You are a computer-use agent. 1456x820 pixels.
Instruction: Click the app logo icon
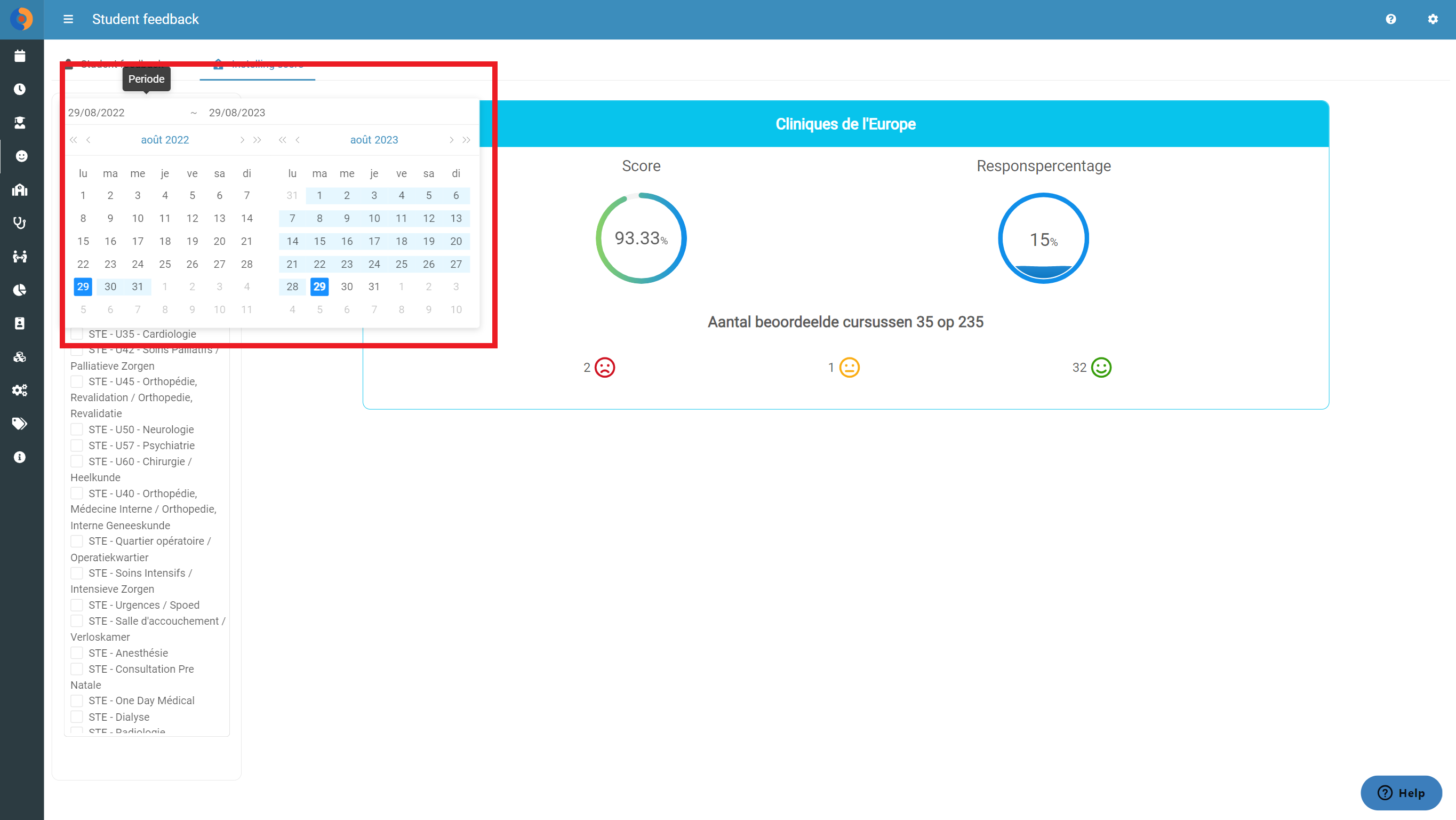coord(21,19)
